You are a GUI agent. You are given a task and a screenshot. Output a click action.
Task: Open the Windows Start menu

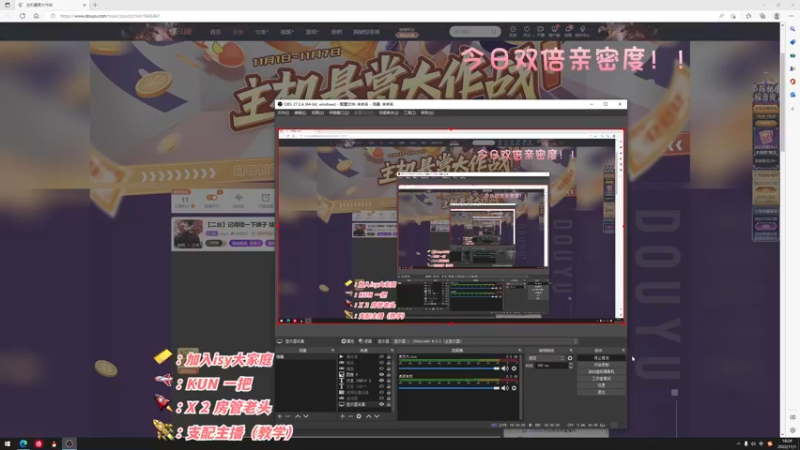(x=7, y=444)
